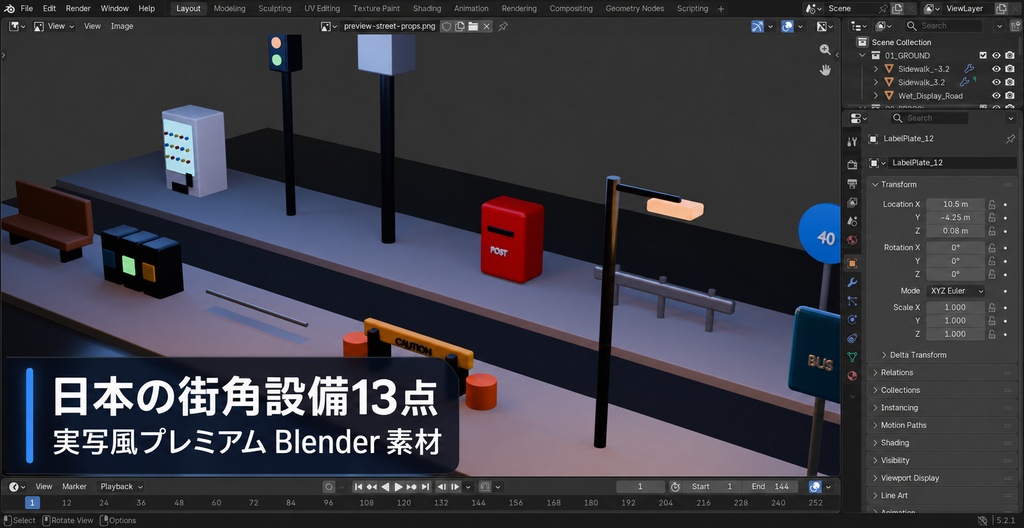Open the Playback dropdown in the timeline
Viewport: 1024px width, 528px height.
point(121,487)
